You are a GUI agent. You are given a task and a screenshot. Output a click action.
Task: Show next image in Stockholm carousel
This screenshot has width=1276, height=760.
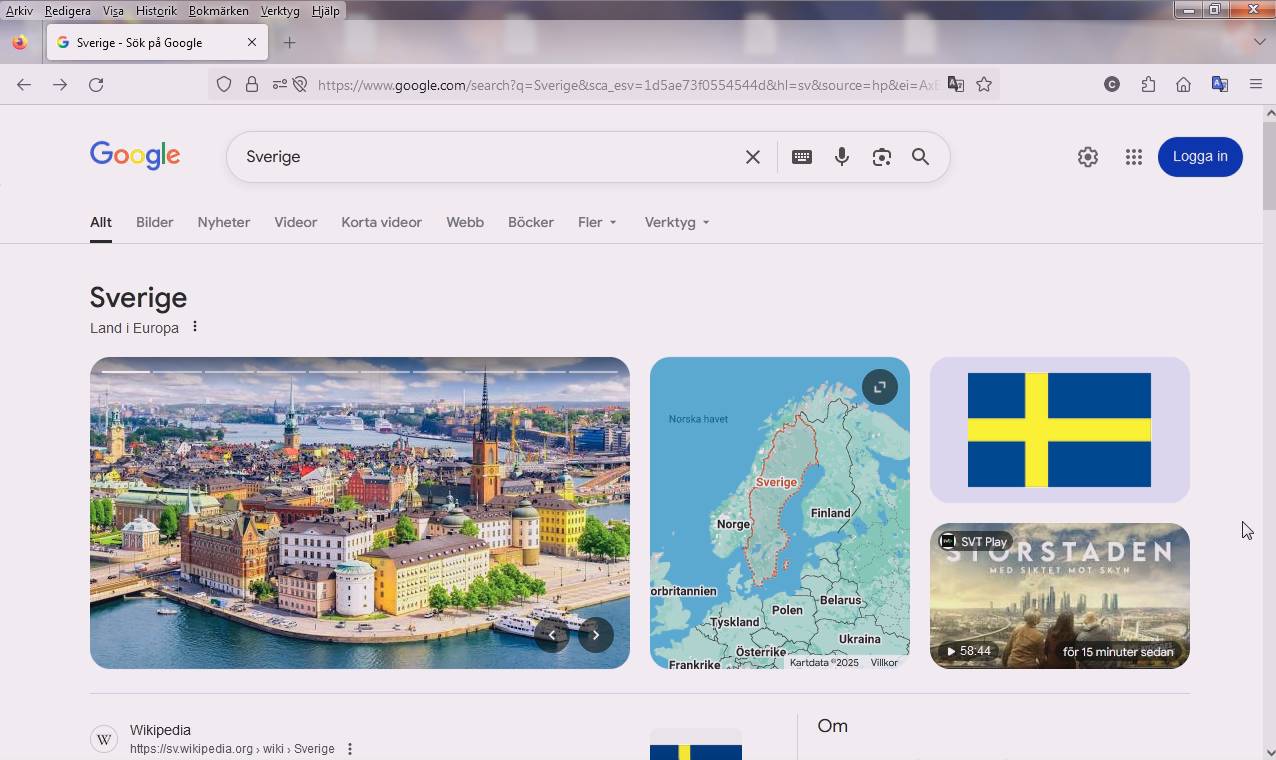pos(596,634)
